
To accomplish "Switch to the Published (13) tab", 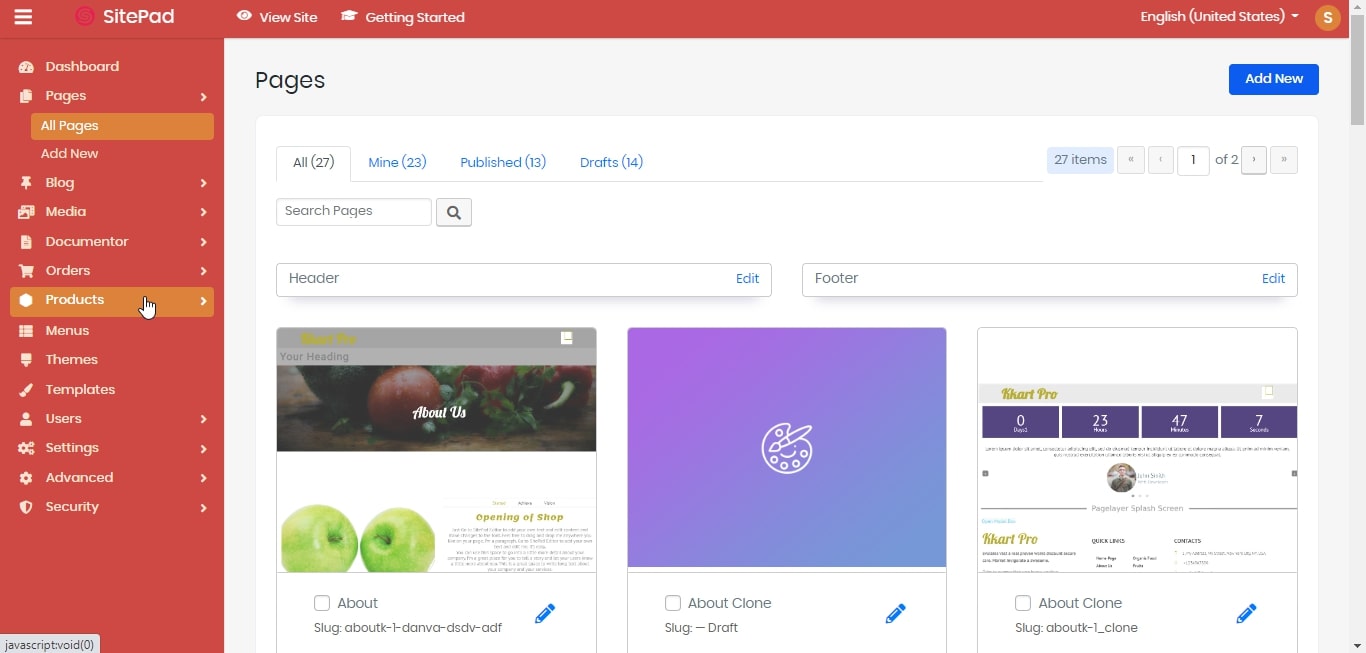I will 503,162.
